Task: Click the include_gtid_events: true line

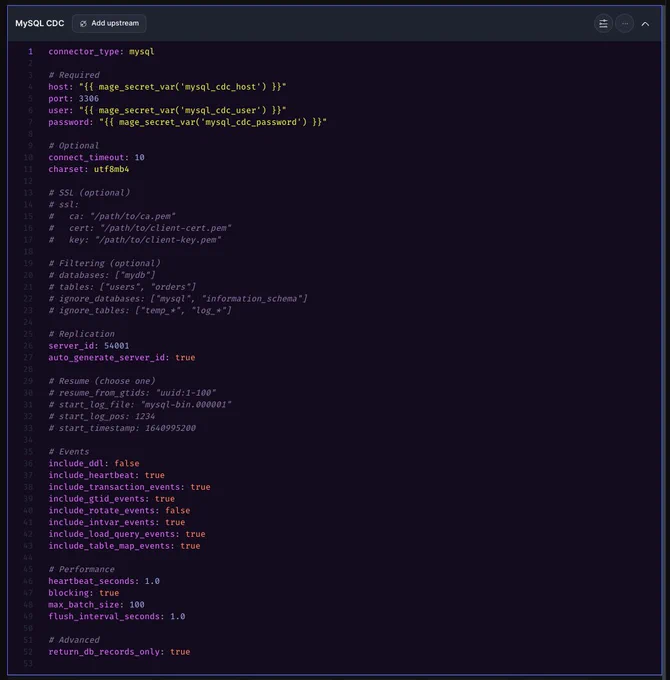Action: click(111, 499)
